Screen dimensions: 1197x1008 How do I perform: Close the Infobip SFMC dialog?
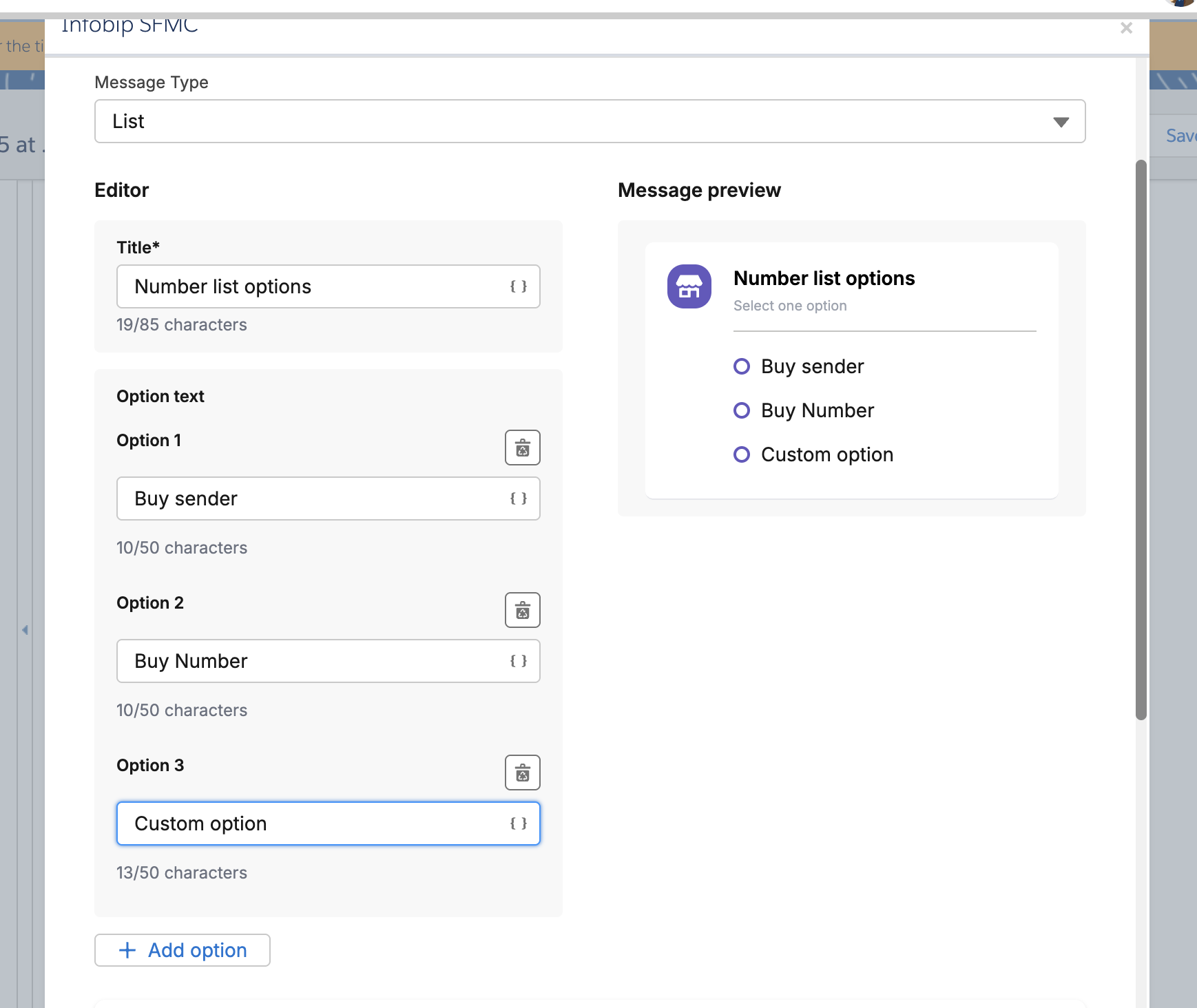click(1126, 28)
